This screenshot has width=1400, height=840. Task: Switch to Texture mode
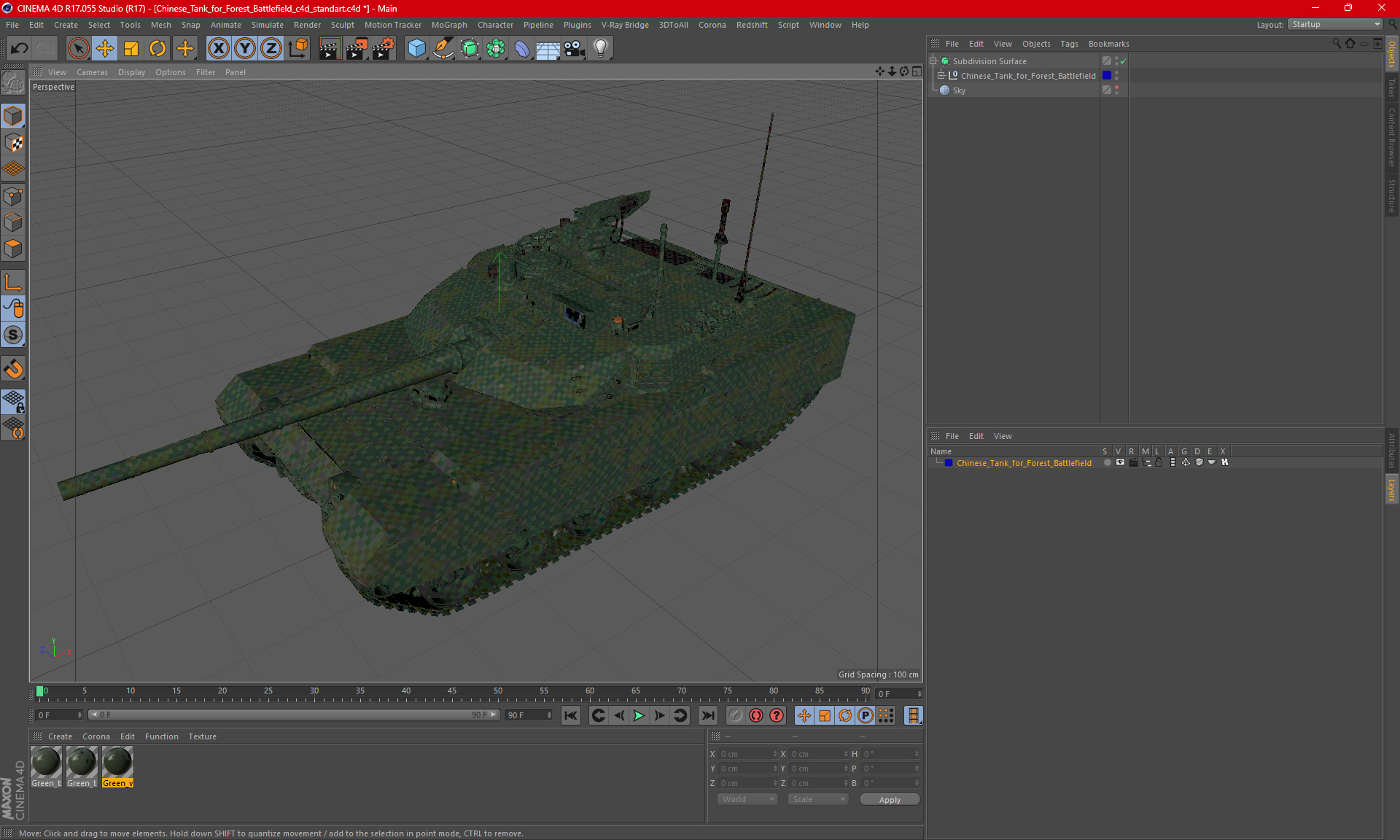tap(13, 143)
